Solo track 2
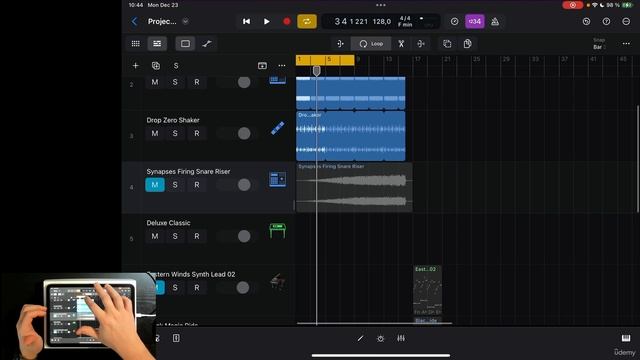 click(175, 82)
